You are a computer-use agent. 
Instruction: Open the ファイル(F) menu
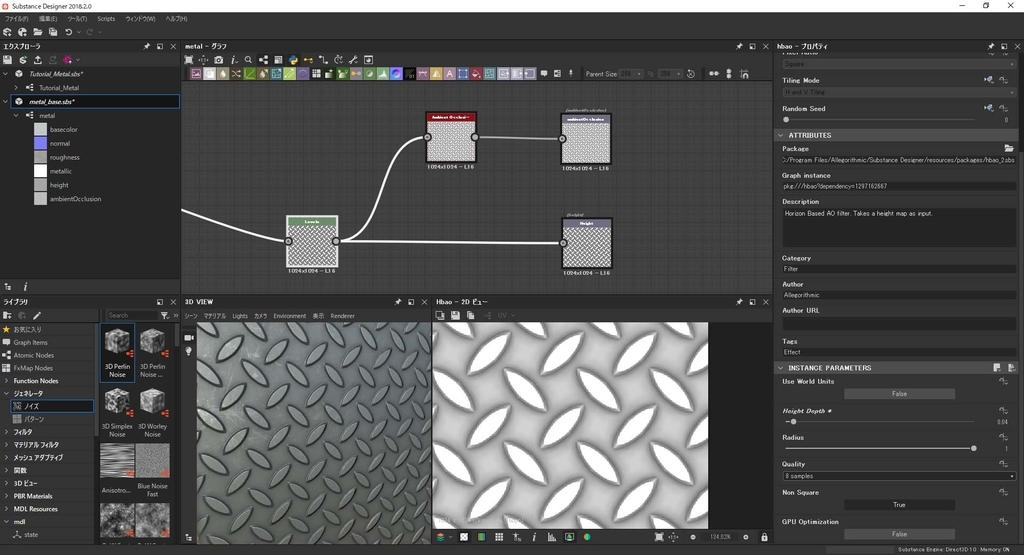(x=17, y=19)
